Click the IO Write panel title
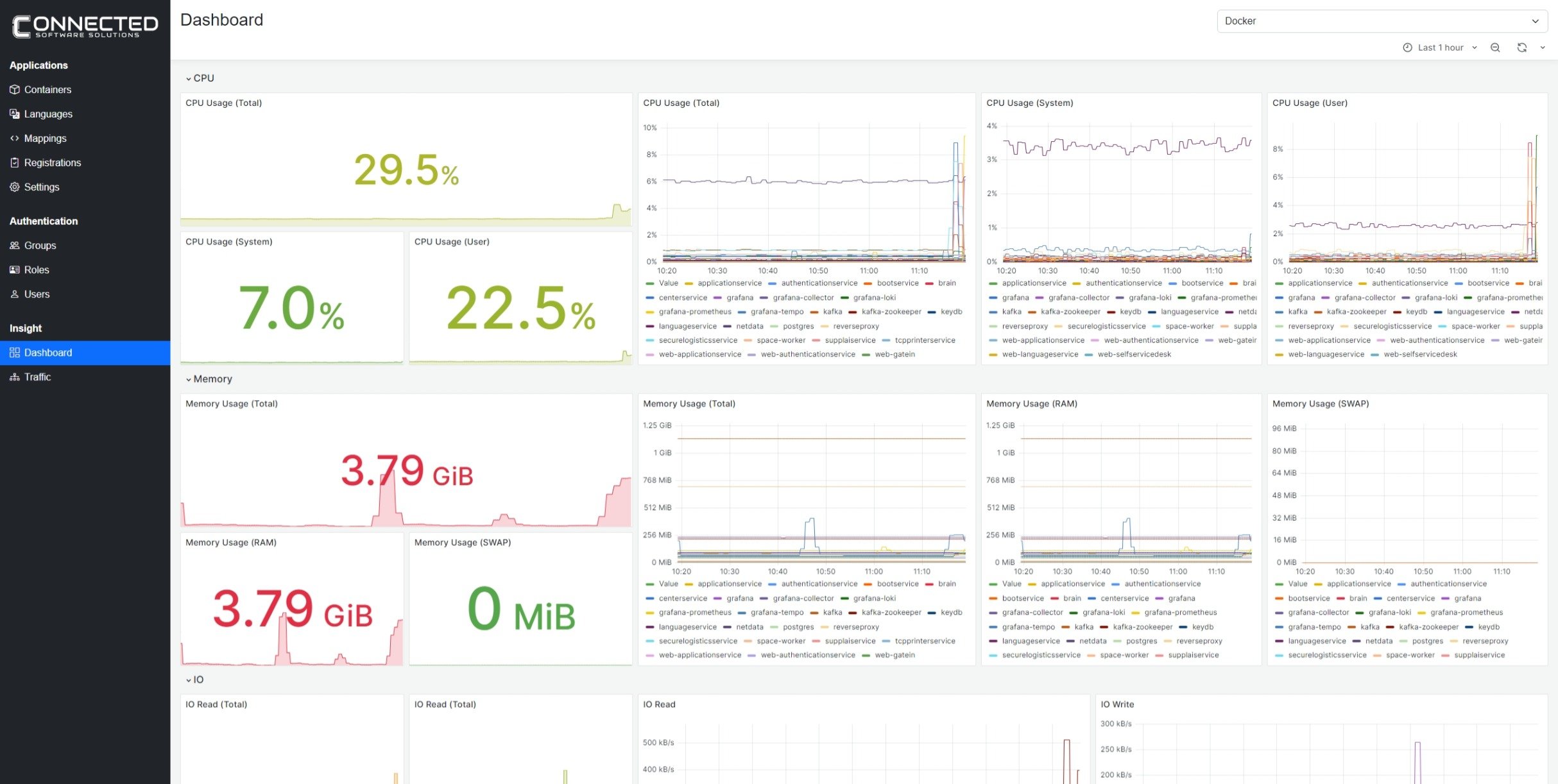The height and width of the screenshot is (784, 1558). point(1117,704)
